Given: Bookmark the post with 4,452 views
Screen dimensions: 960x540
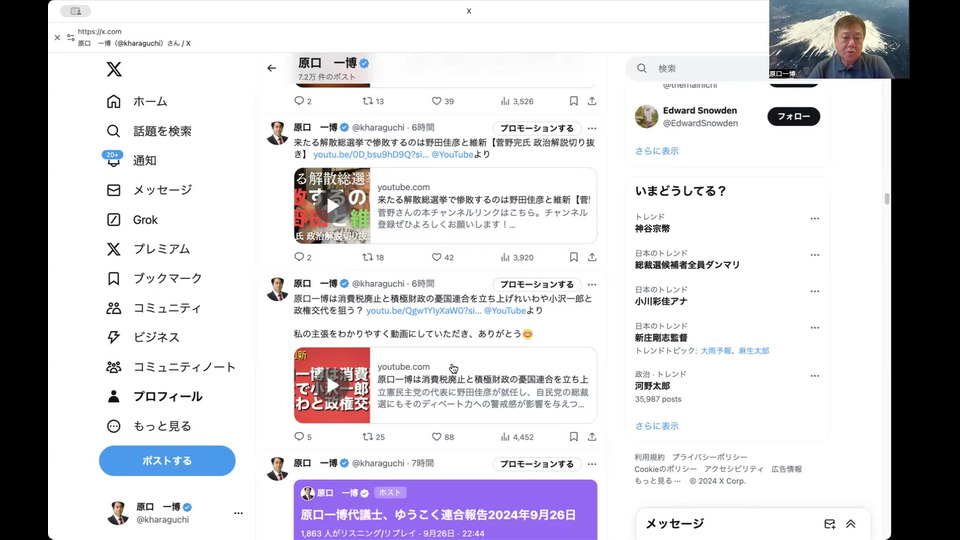Looking at the screenshot, I should [574, 437].
